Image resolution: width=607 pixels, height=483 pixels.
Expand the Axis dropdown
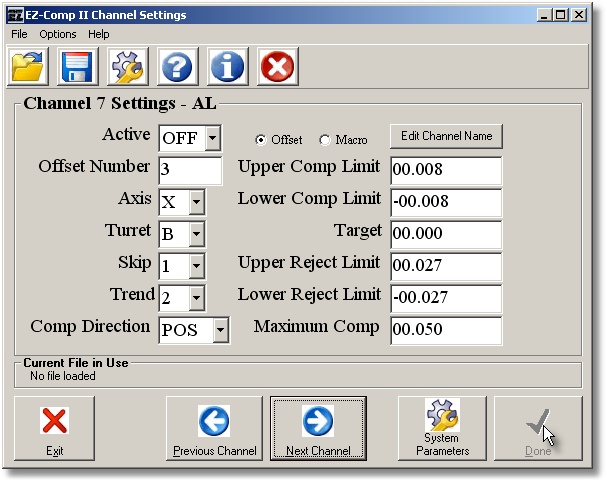[x=197, y=202]
